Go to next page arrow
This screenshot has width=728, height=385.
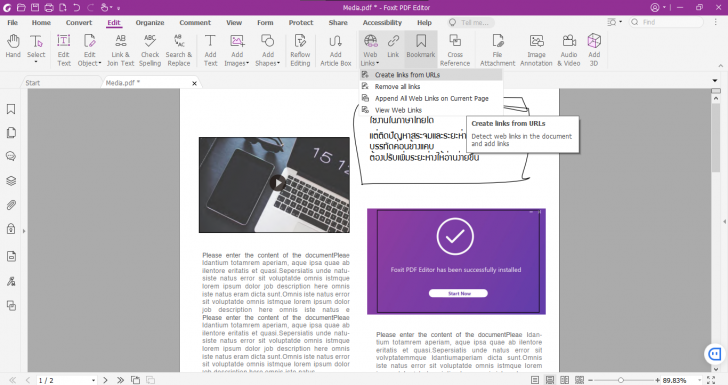click(x=105, y=380)
